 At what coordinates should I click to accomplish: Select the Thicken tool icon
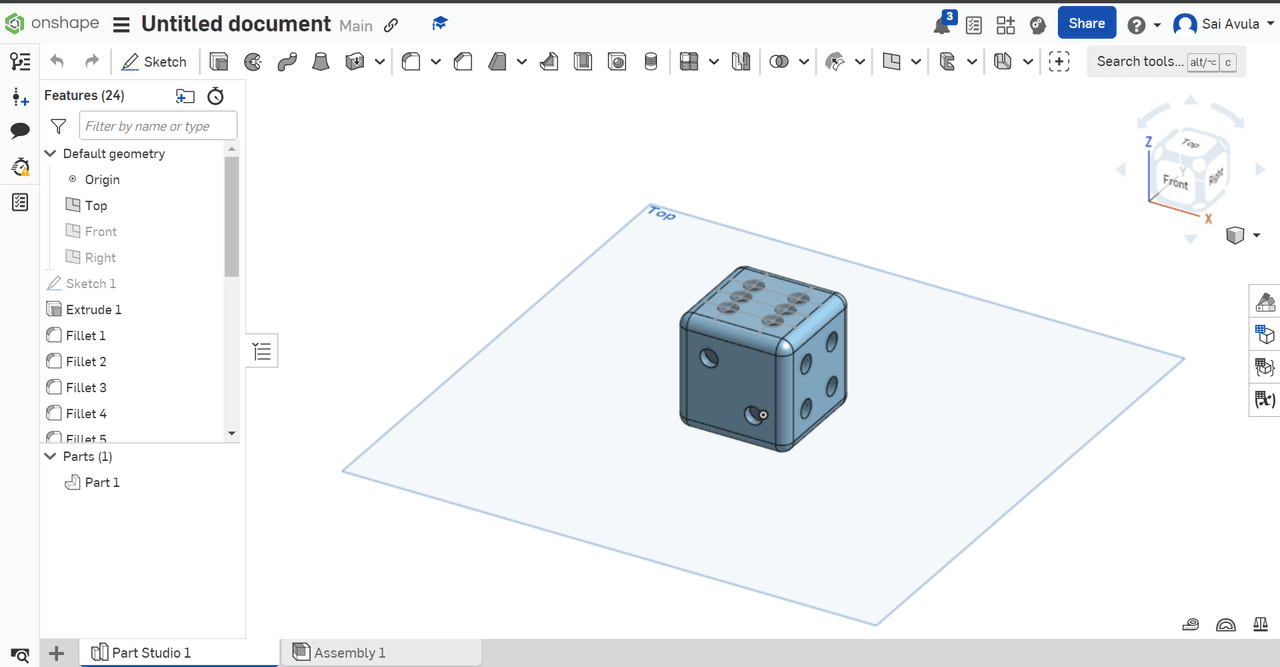point(355,62)
